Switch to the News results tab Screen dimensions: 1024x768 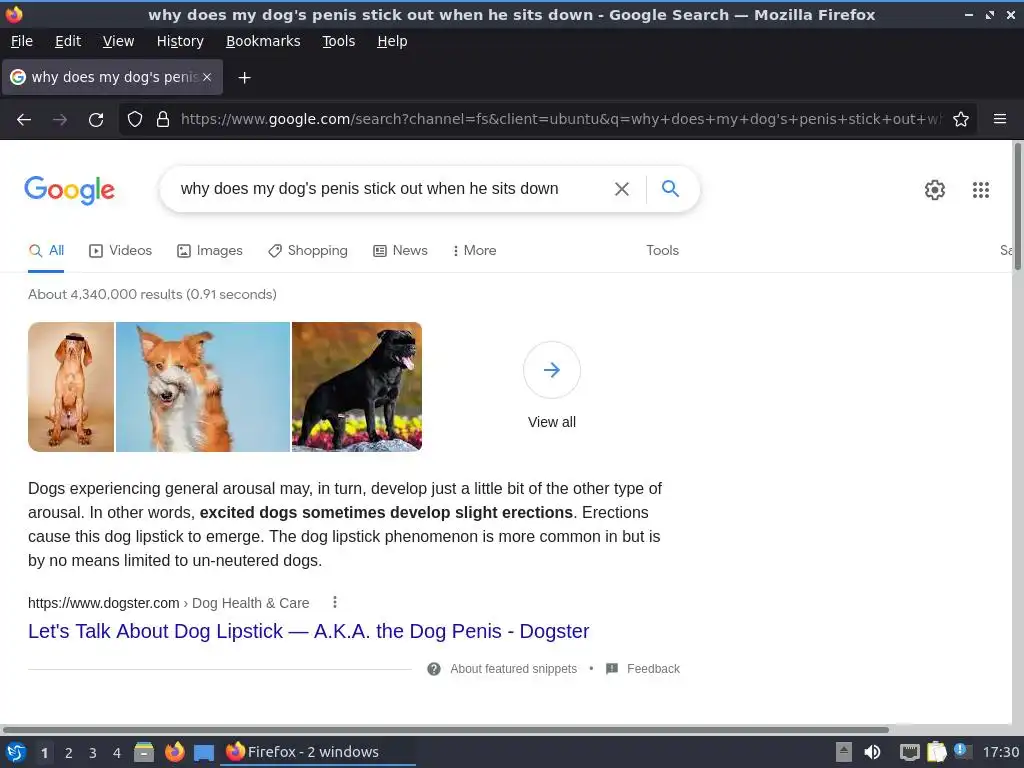click(x=400, y=251)
